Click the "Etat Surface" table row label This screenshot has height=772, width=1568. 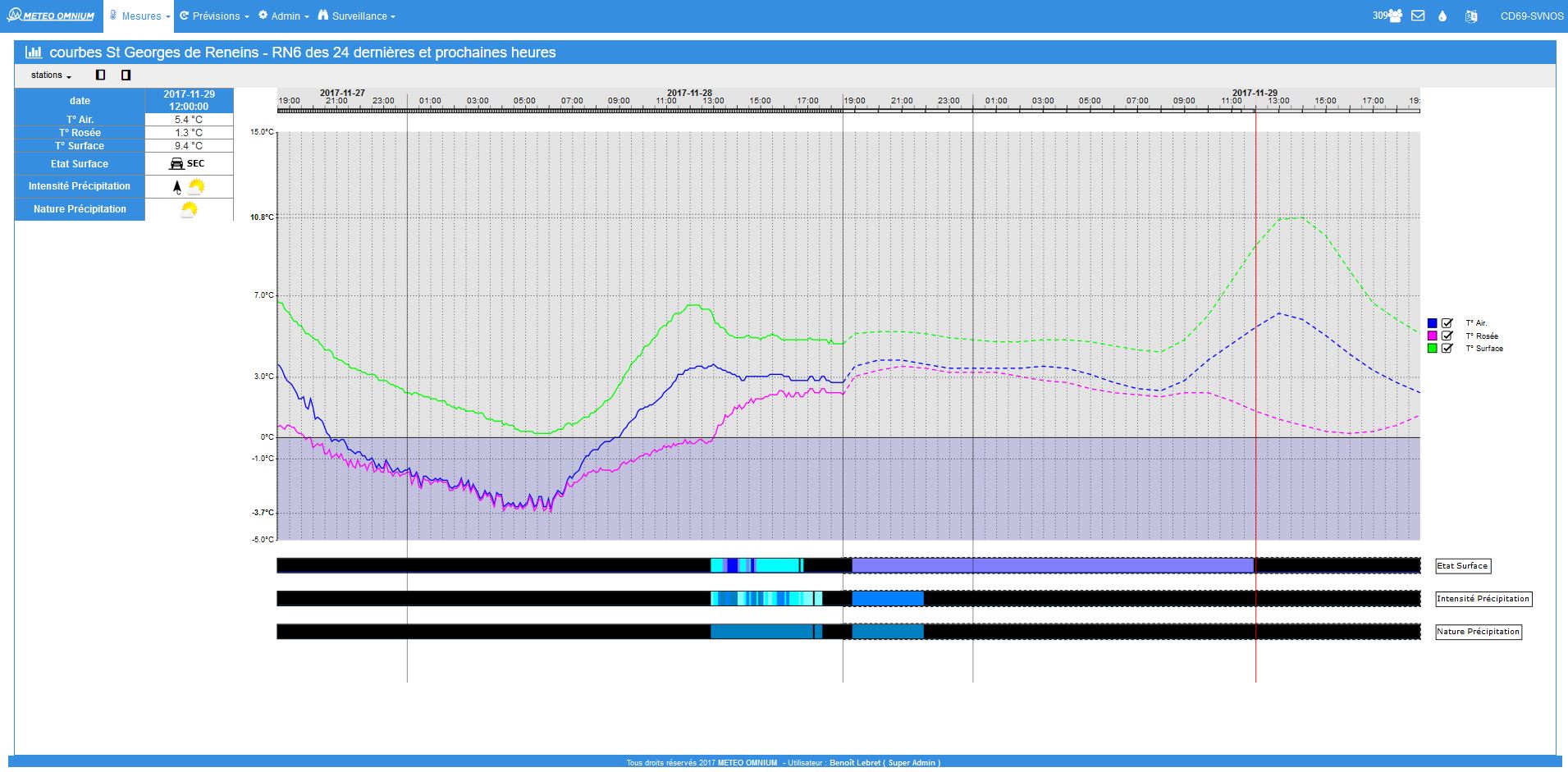point(80,164)
